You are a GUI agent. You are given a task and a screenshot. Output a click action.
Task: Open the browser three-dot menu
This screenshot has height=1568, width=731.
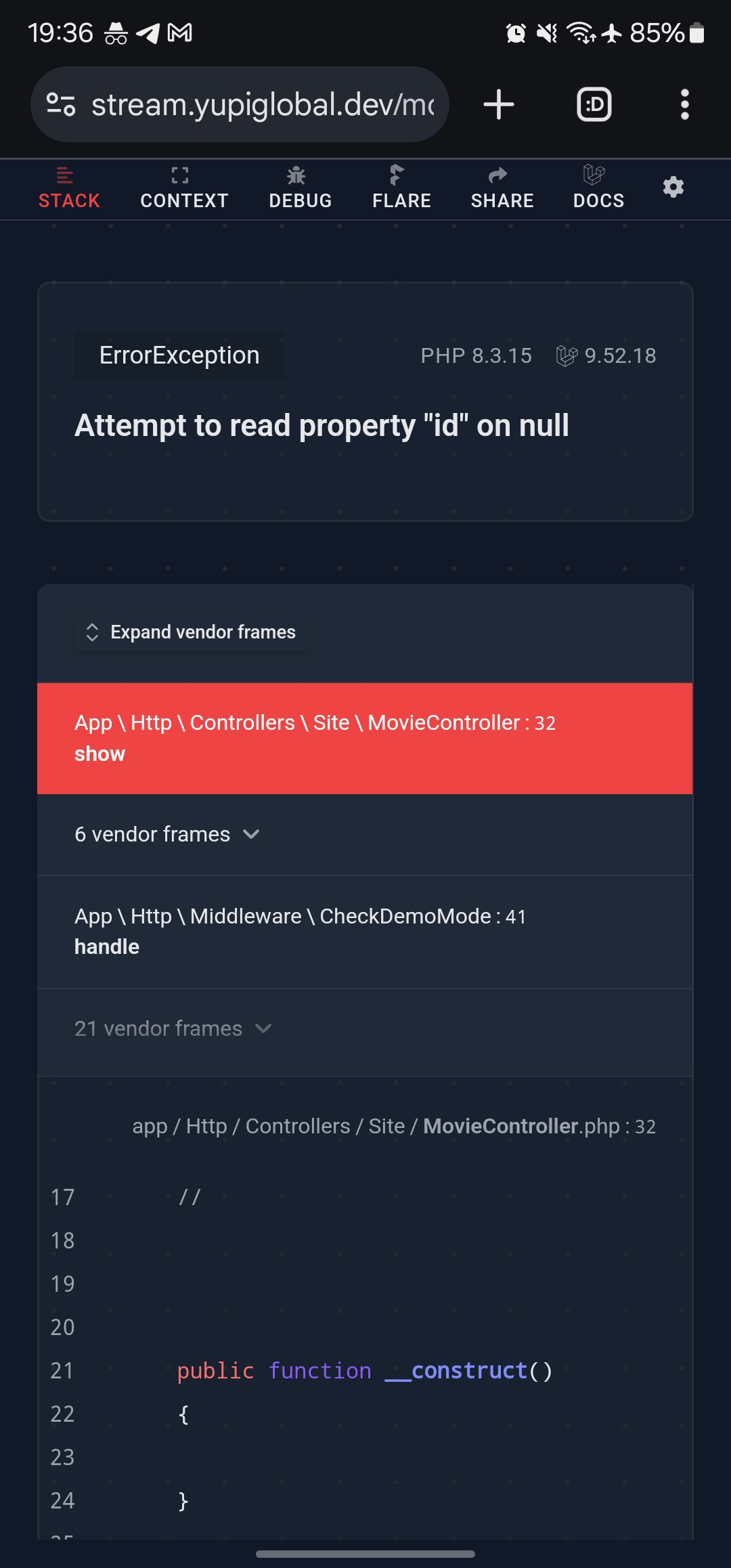684,105
